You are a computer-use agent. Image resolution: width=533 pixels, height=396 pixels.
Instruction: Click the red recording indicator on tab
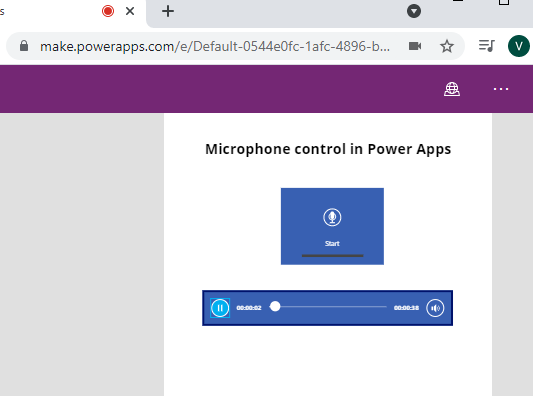point(108,11)
